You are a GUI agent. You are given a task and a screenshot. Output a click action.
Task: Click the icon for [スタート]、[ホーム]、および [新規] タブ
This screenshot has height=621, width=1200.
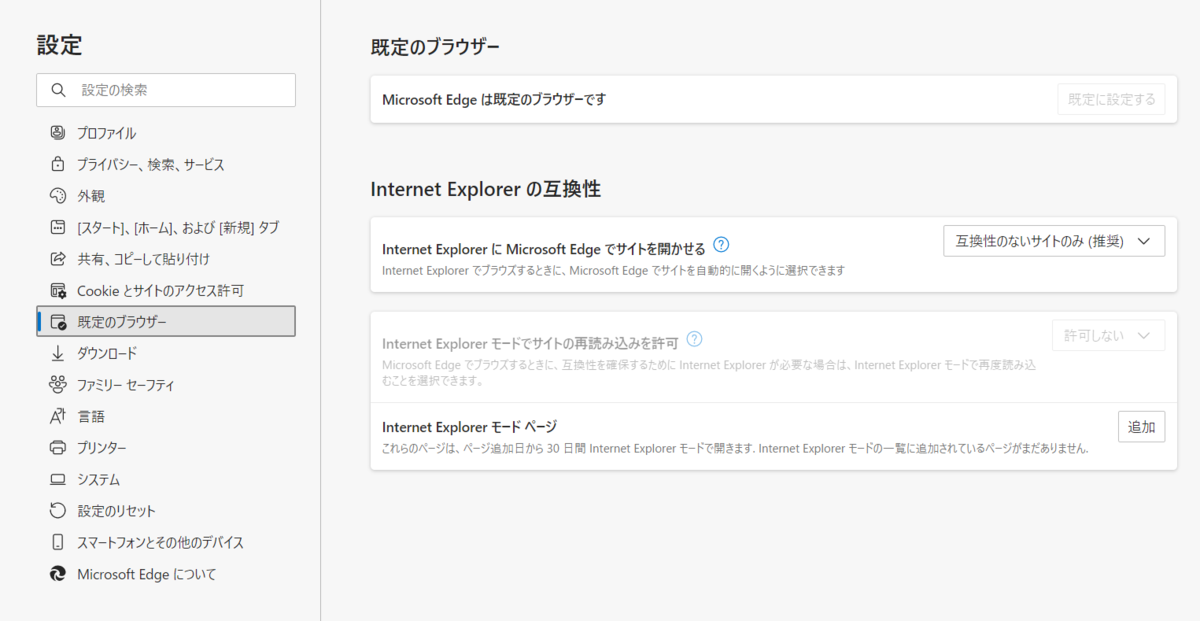[57, 228]
